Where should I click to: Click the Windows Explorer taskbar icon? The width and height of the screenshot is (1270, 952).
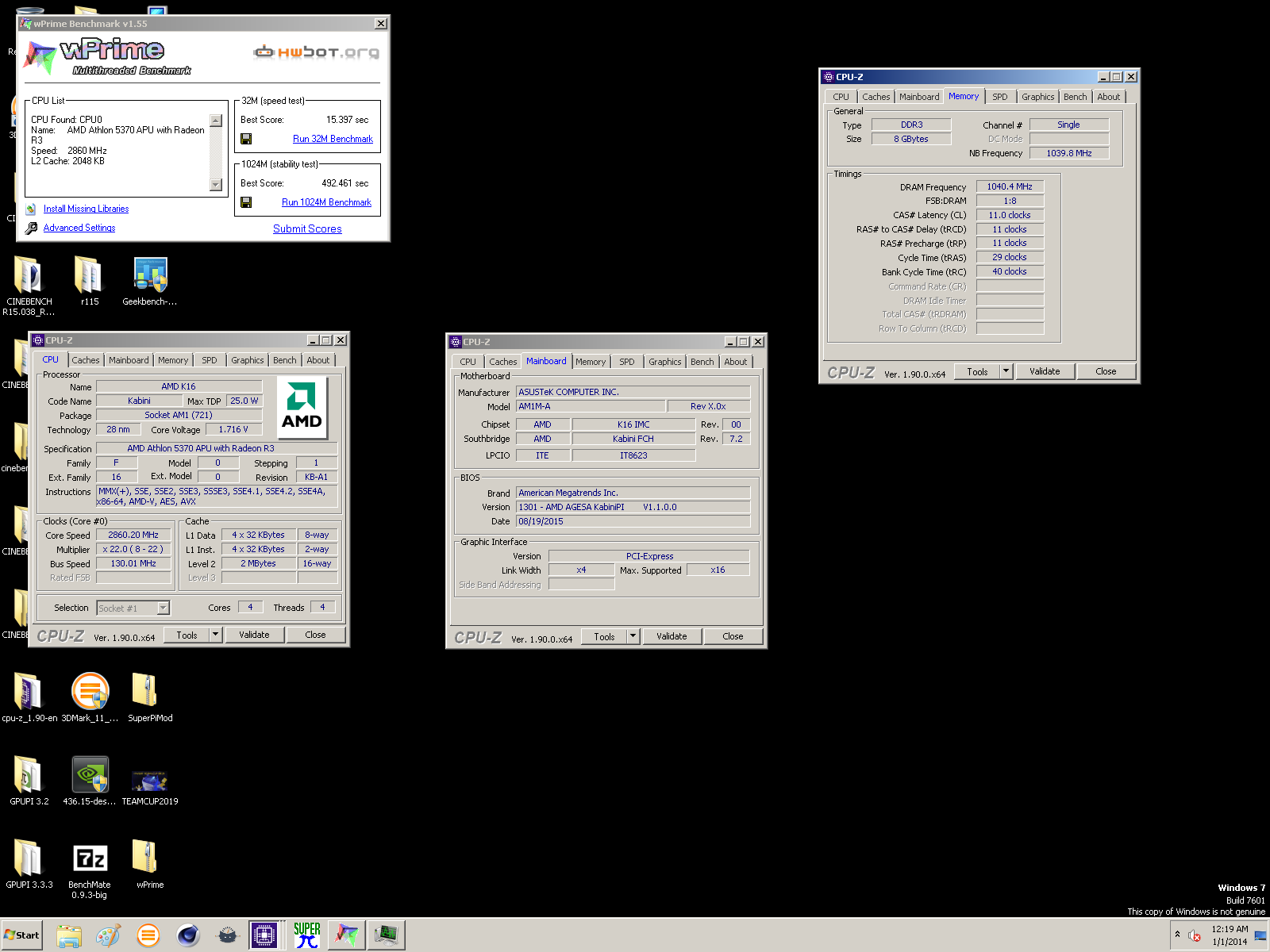[69, 935]
